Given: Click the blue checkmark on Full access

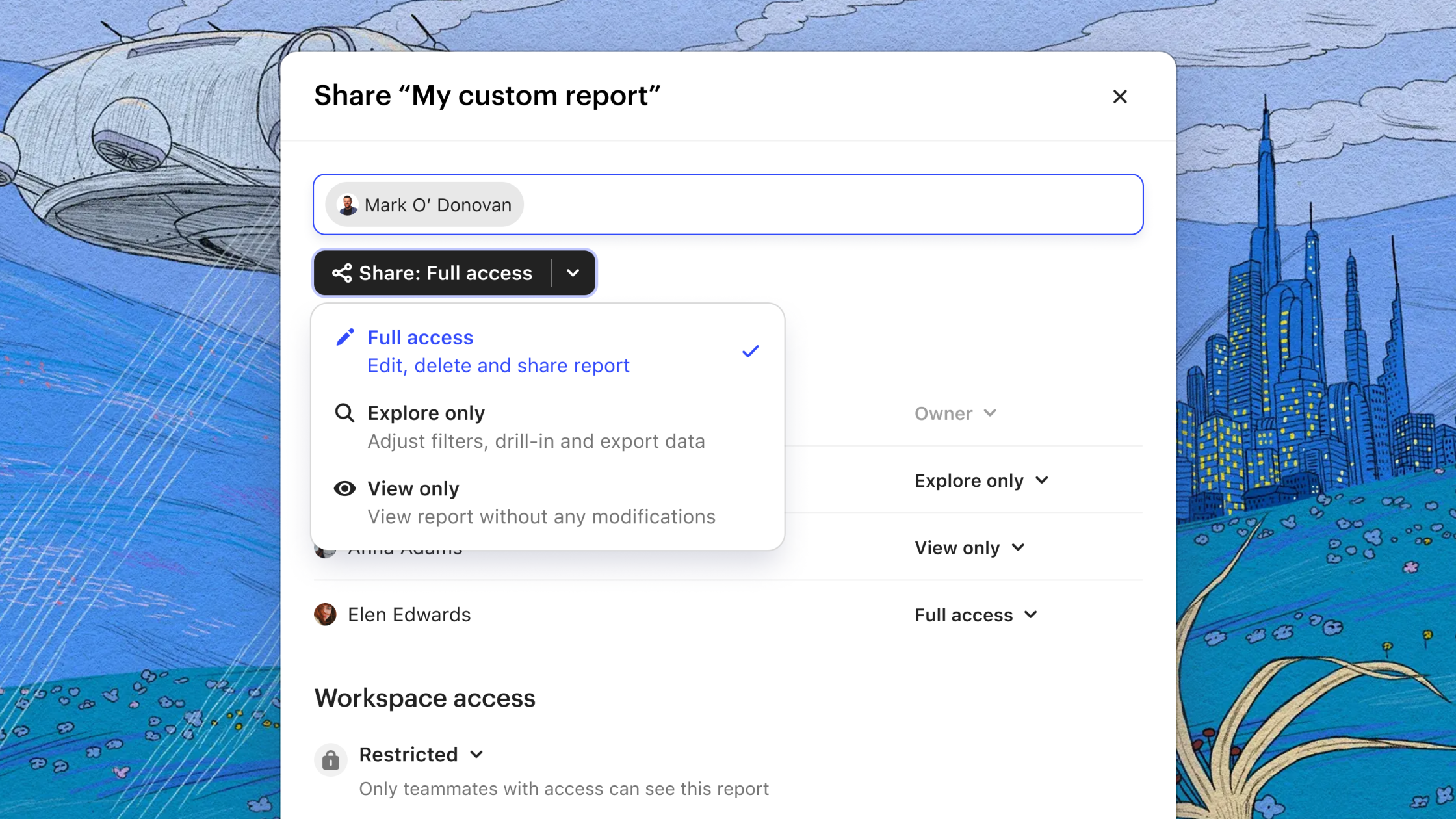Looking at the screenshot, I should pos(750,352).
